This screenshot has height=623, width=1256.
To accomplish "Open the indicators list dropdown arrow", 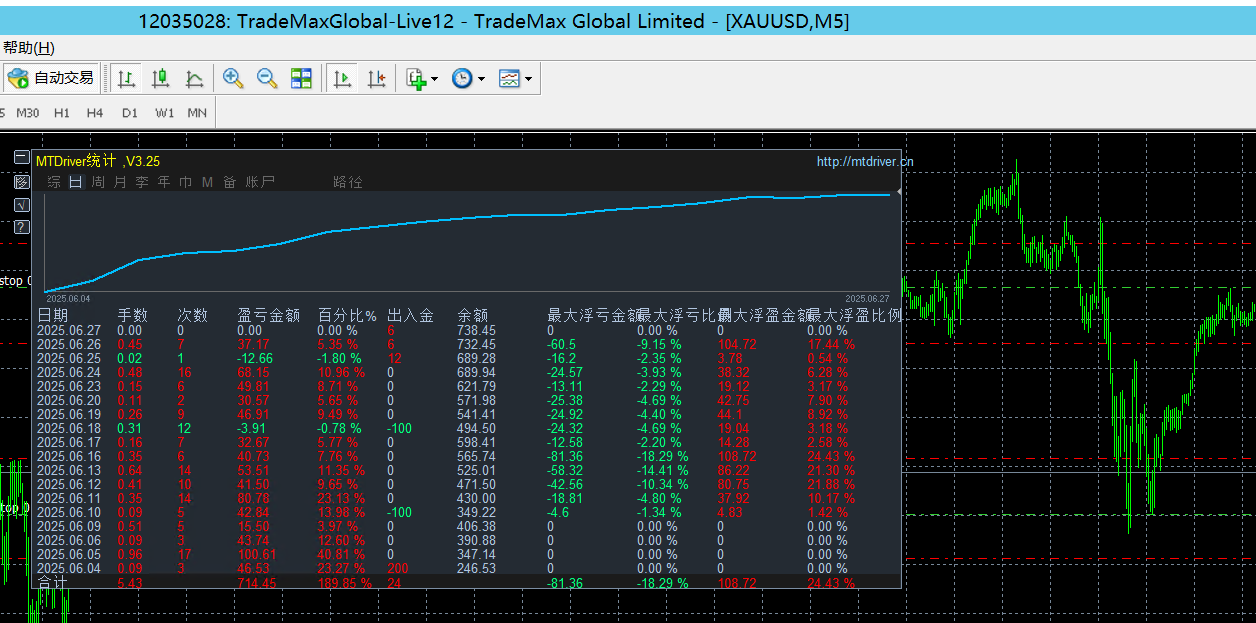I will [434, 79].
